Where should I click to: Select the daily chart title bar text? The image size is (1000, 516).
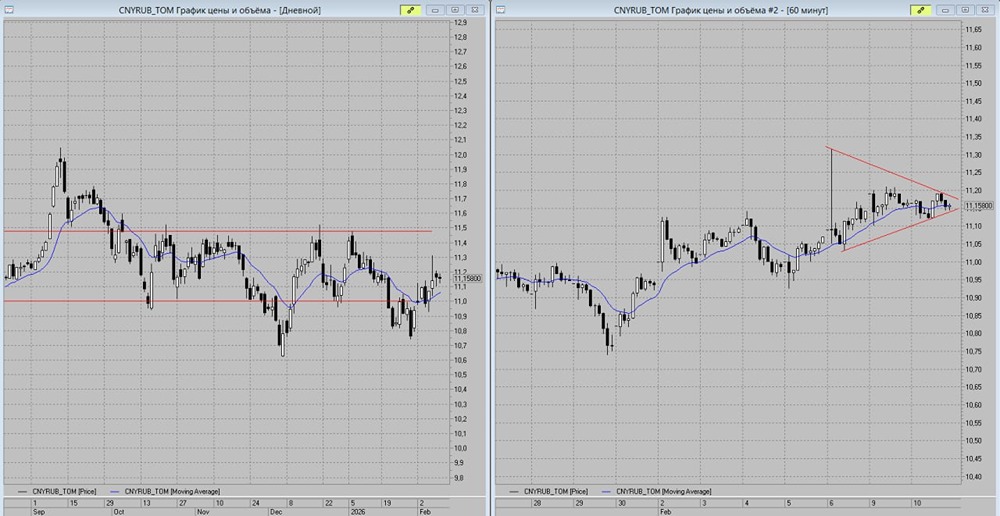point(220,10)
